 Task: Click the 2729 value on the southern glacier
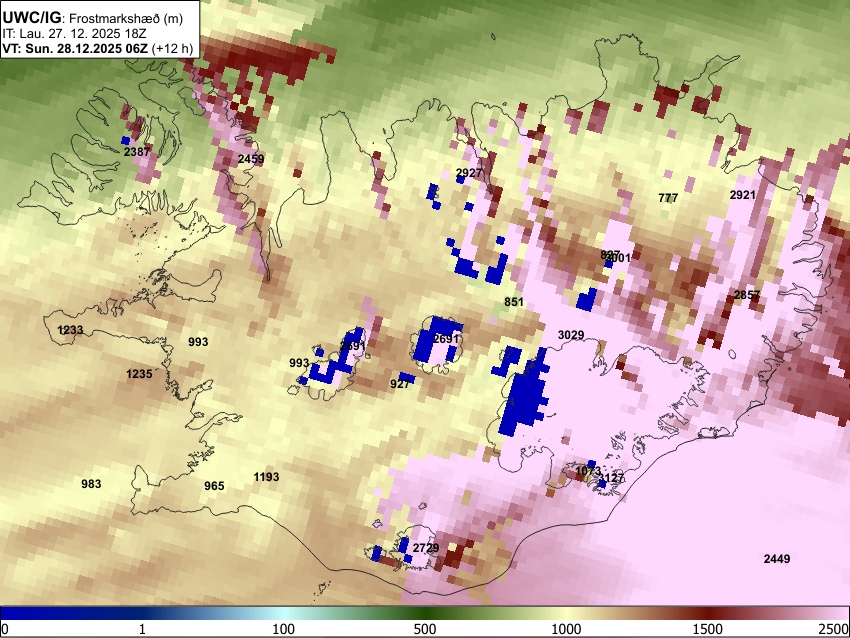[x=426, y=547]
